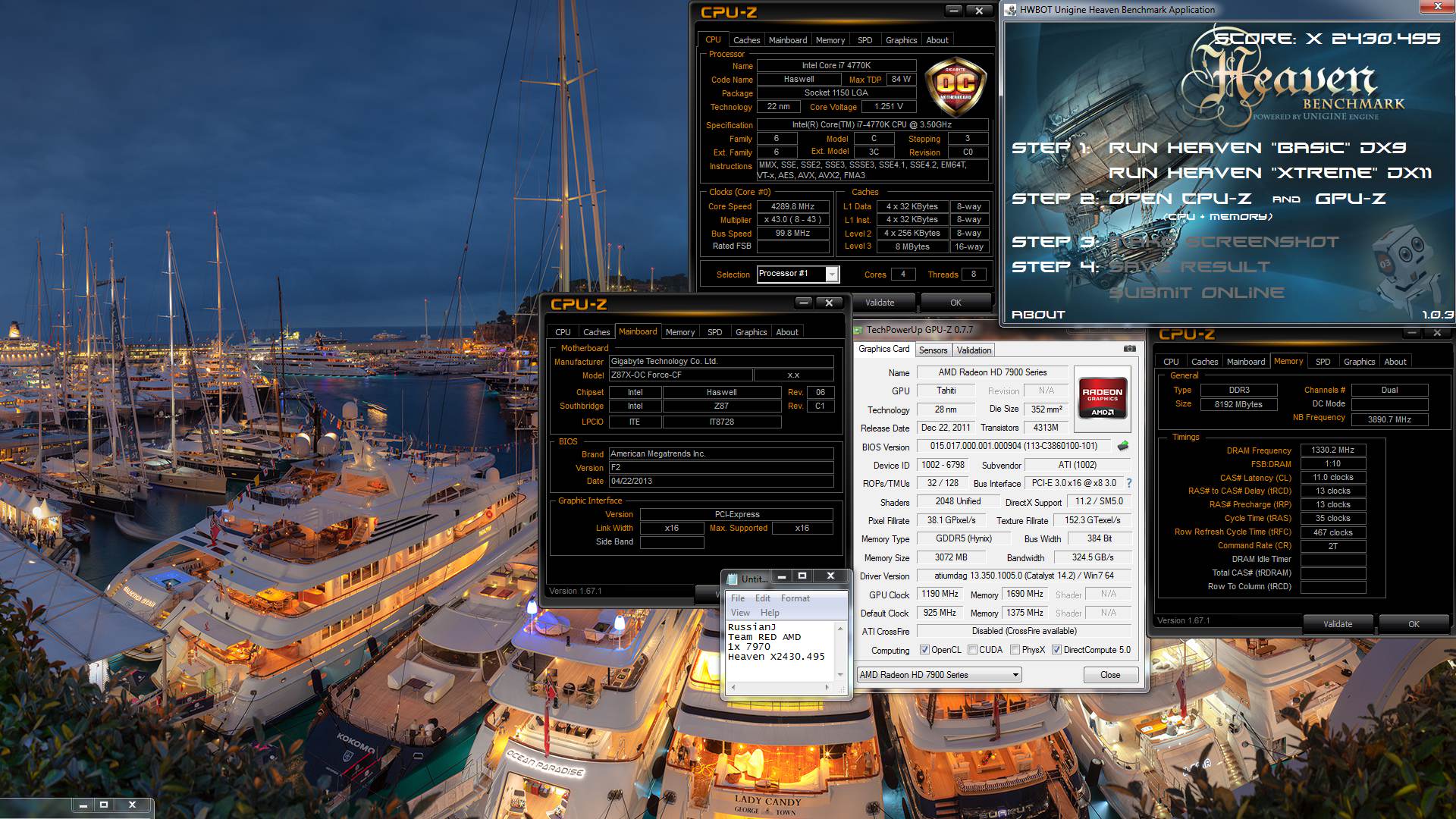Minimize the Mainboard CPU-Z window
Image resolution: width=1456 pixels, height=819 pixels.
(803, 303)
